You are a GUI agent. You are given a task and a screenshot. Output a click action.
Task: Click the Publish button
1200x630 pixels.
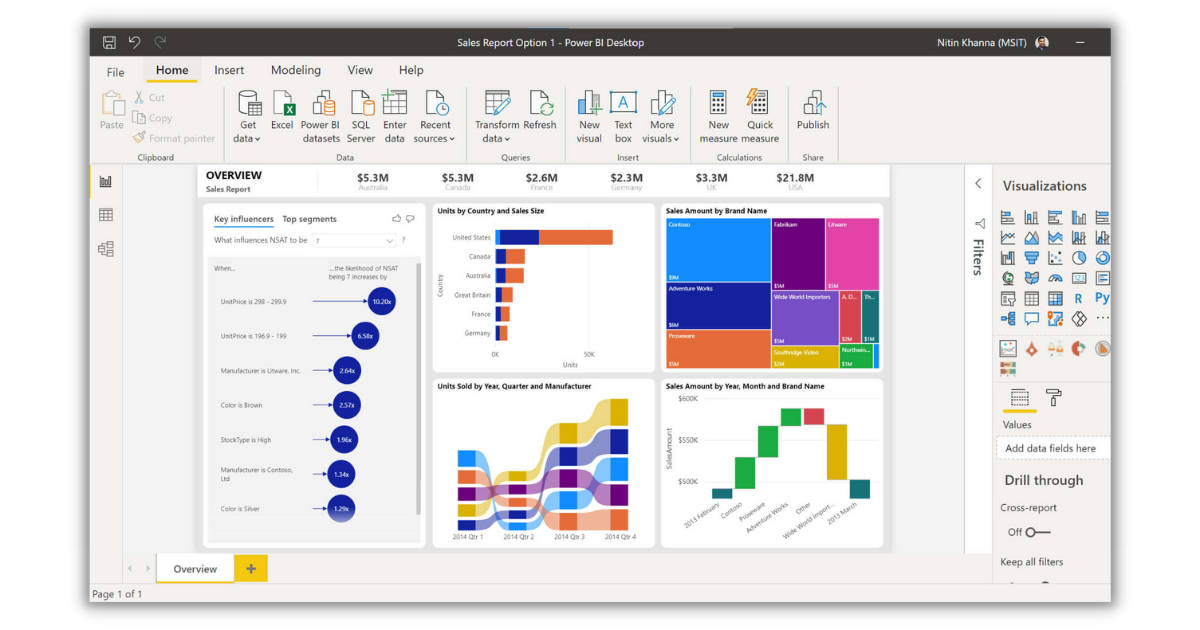pos(813,112)
